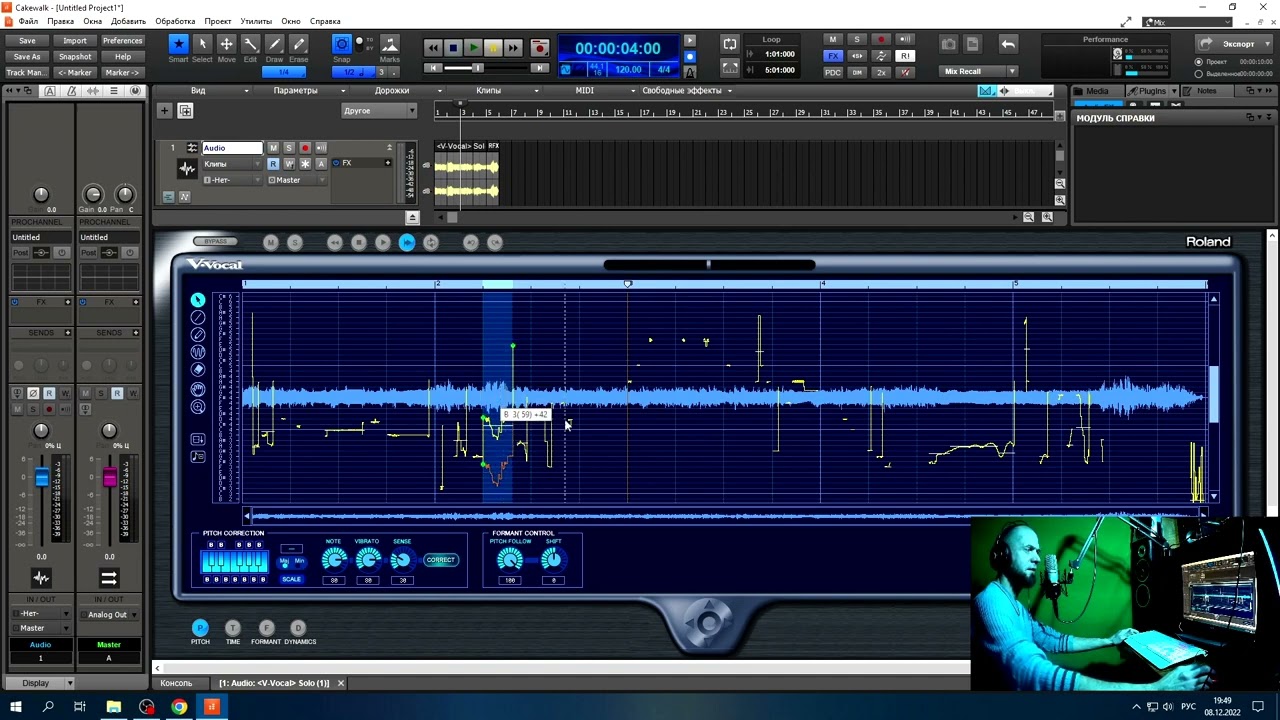1280x720 pixels.
Task: Zoom out vertically in track view
Action: (x=1060, y=184)
